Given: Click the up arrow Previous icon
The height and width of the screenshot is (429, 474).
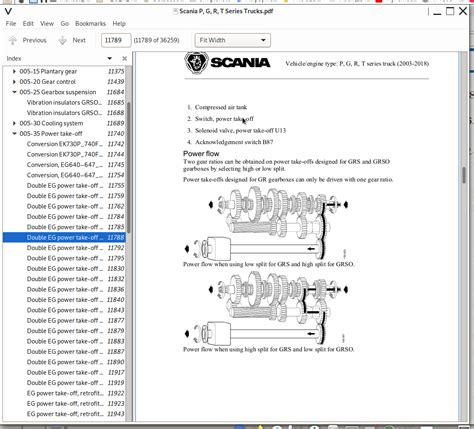Looking at the screenshot, I should coord(13,40).
